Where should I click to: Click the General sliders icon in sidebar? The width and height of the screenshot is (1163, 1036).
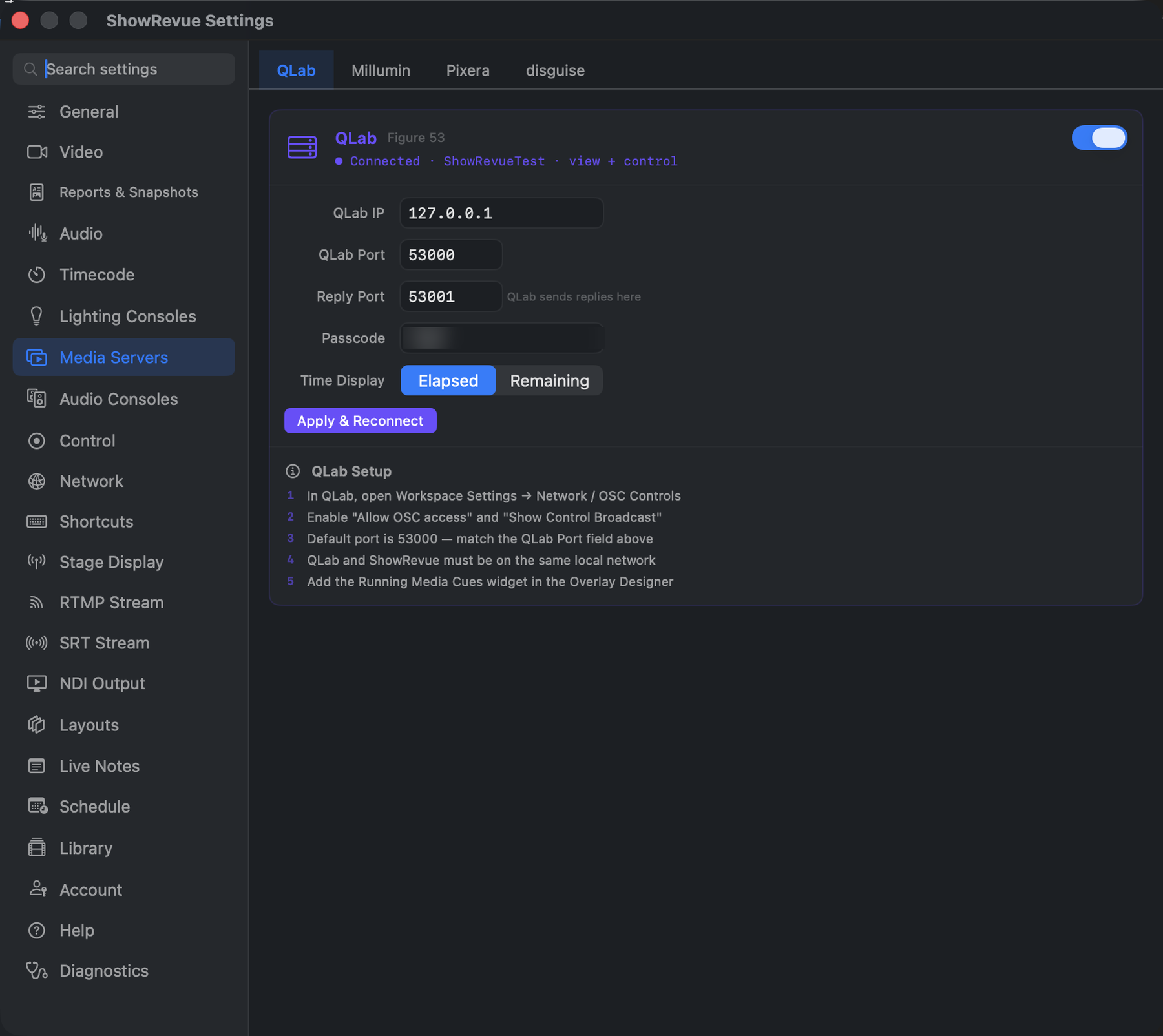37,112
